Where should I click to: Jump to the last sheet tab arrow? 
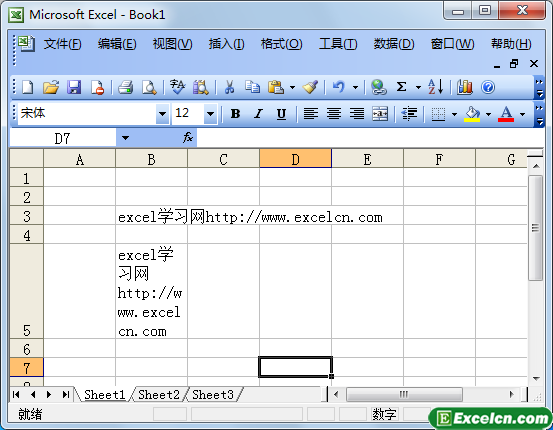point(66,394)
